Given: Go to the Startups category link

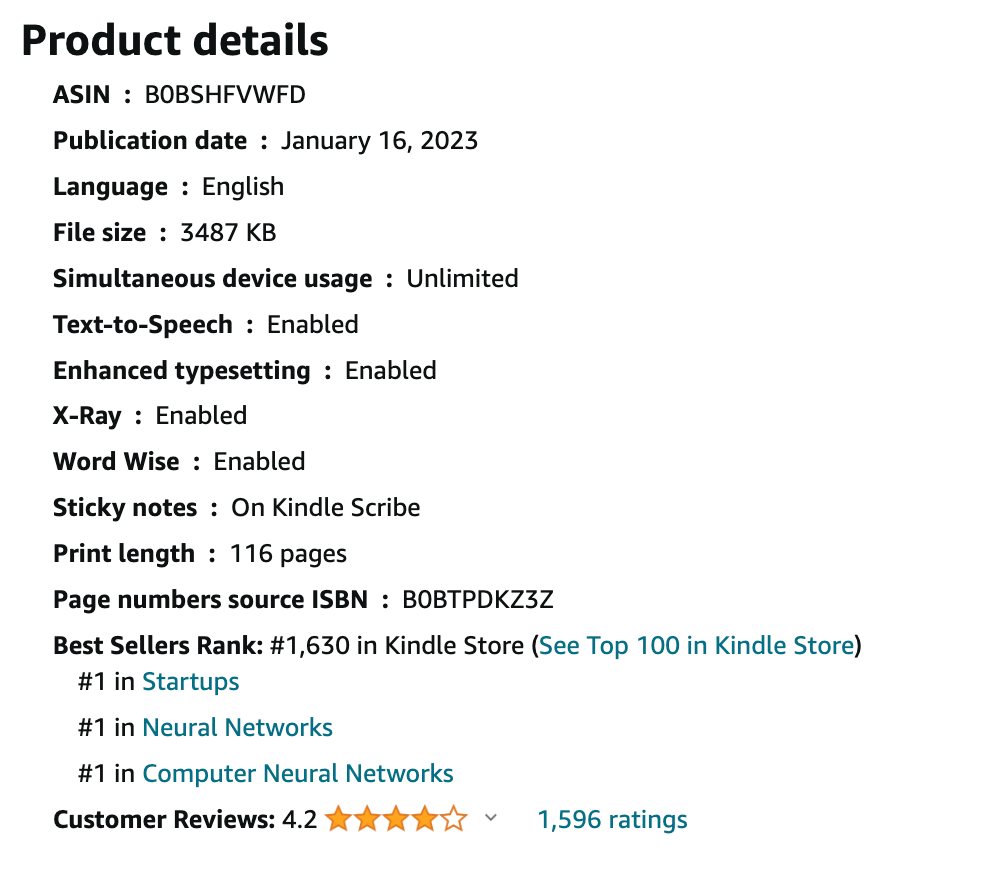Looking at the screenshot, I should tap(191, 682).
